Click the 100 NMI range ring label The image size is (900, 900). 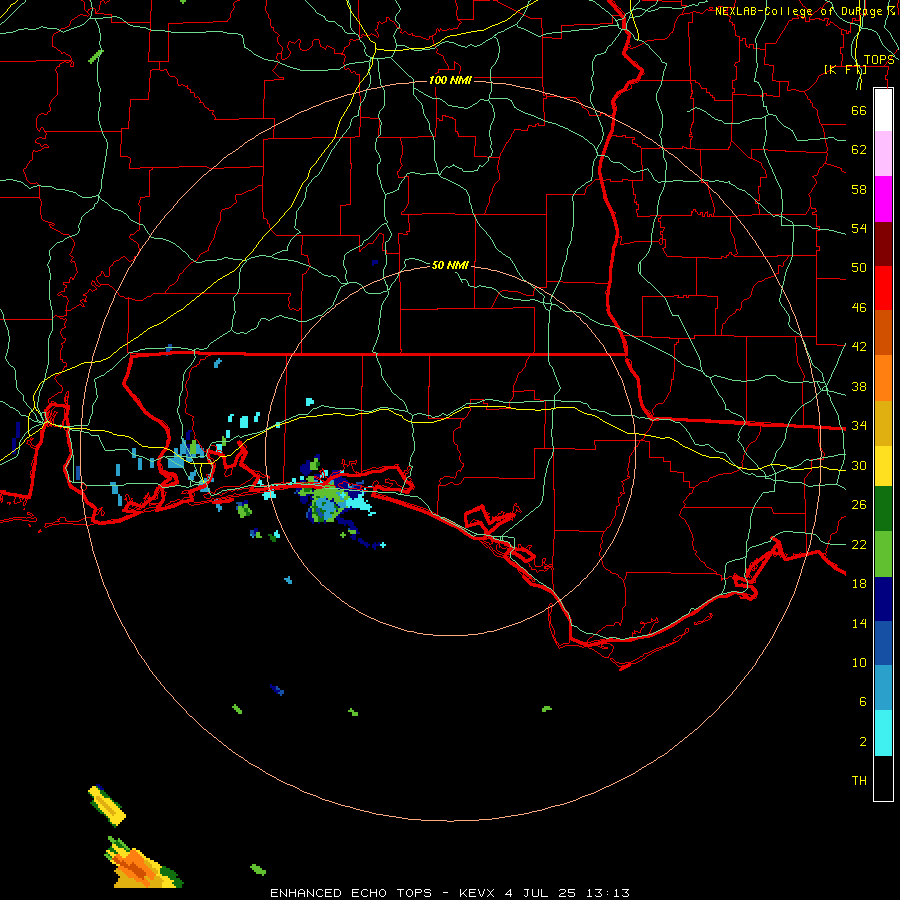click(x=450, y=80)
